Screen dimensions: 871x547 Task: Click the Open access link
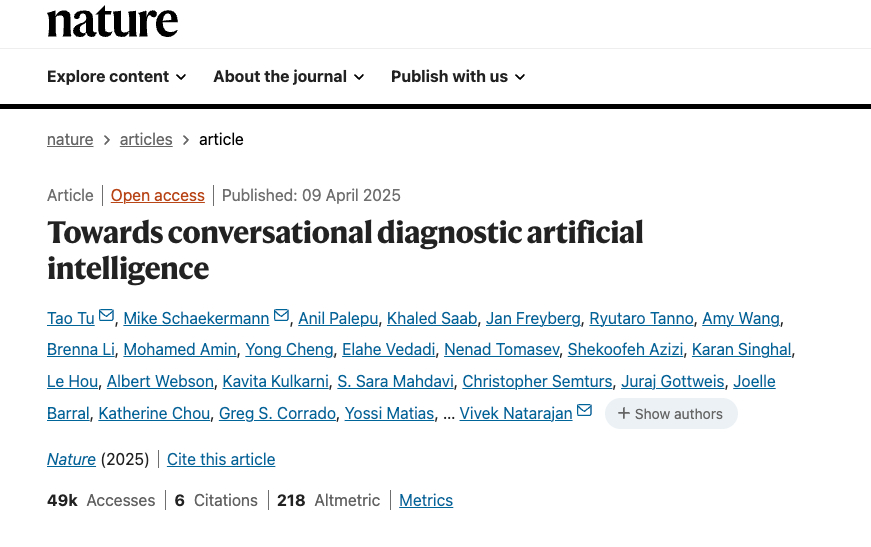[x=158, y=195]
